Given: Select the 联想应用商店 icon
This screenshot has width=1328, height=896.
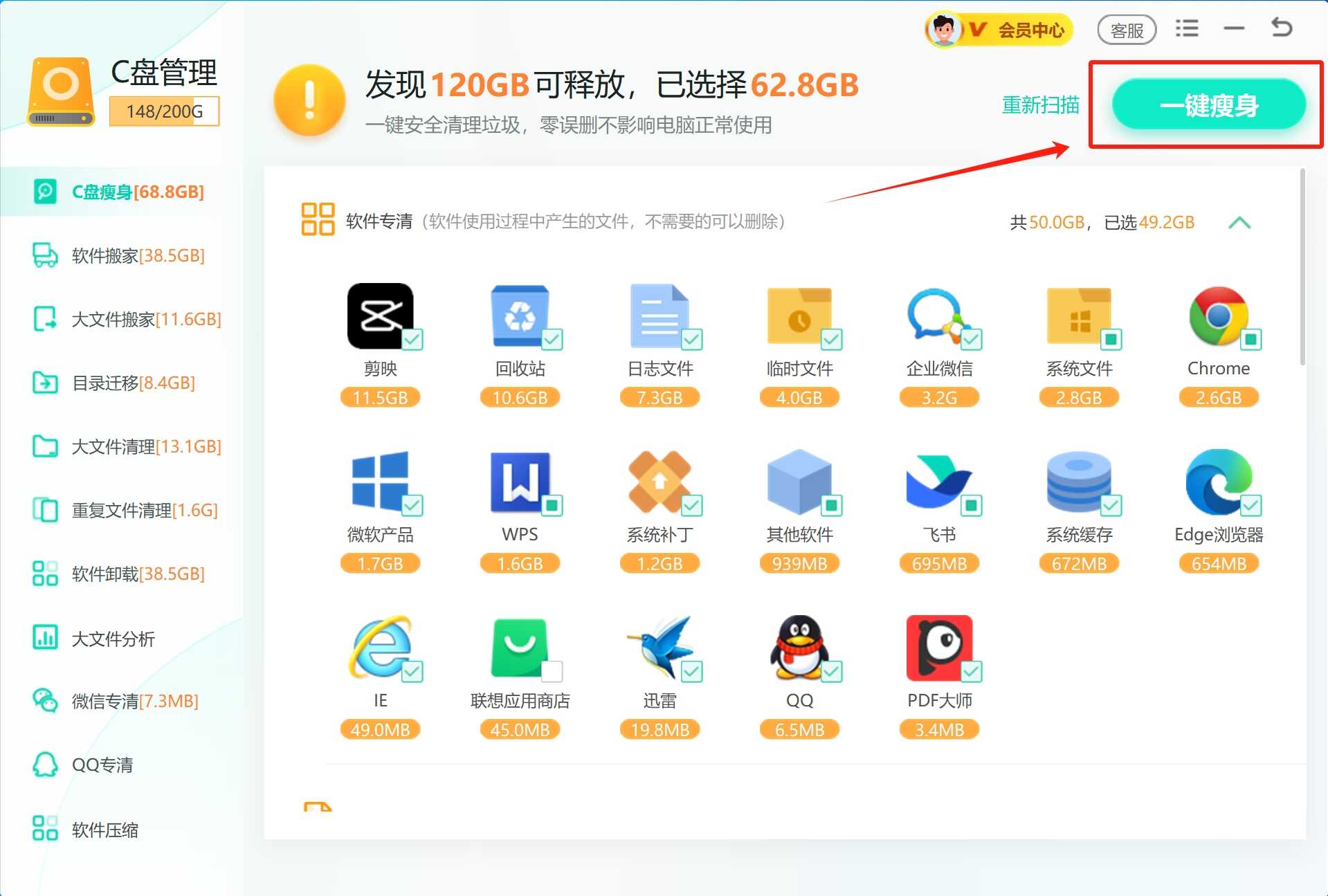Looking at the screenshot, I should [520, 648].
